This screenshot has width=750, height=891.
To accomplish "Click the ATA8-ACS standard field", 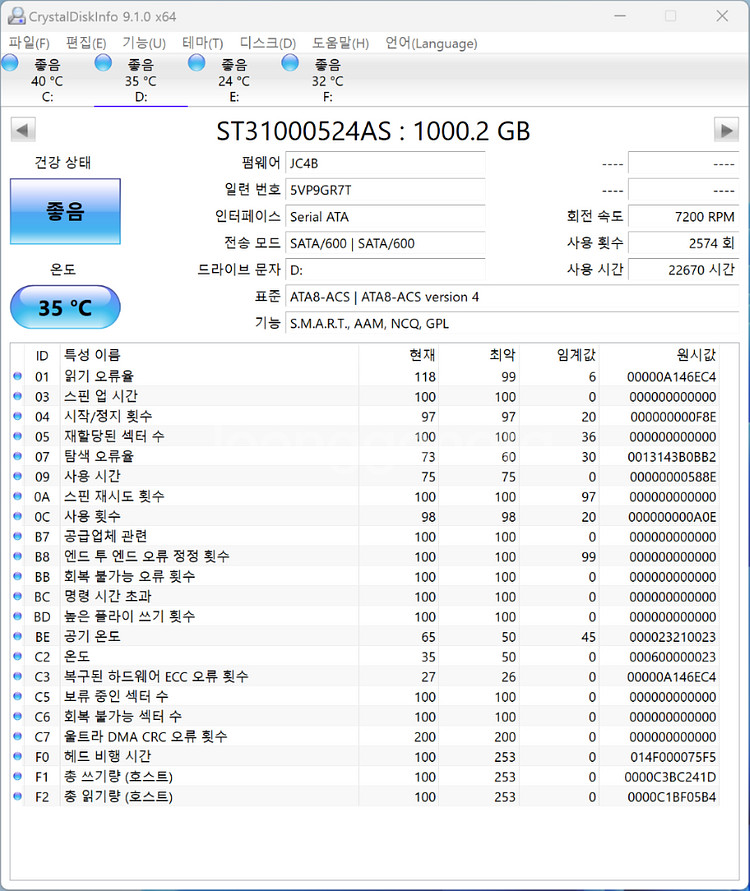I will [511, 297].
